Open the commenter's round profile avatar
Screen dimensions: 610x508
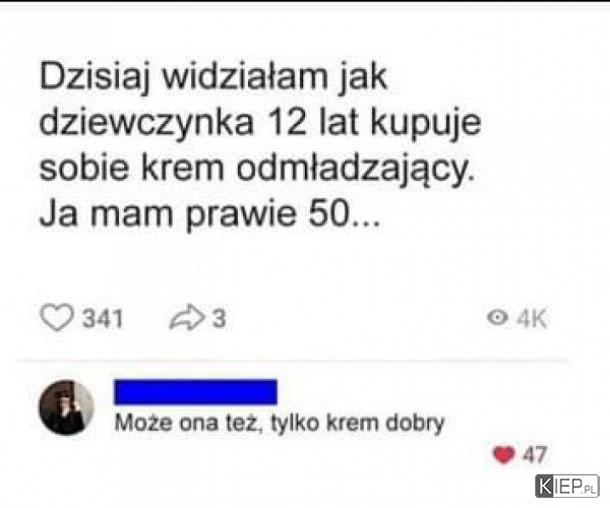pyautogui.click(x=66, y=408)
